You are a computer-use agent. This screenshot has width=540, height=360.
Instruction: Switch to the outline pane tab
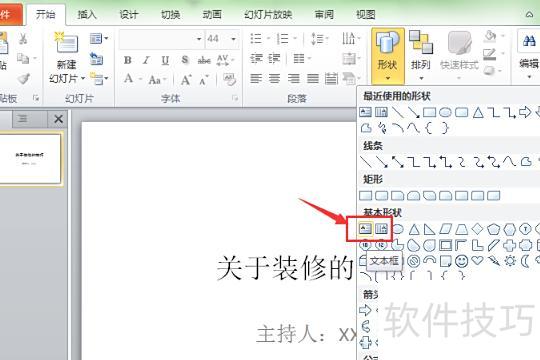[x=23, y=119]
